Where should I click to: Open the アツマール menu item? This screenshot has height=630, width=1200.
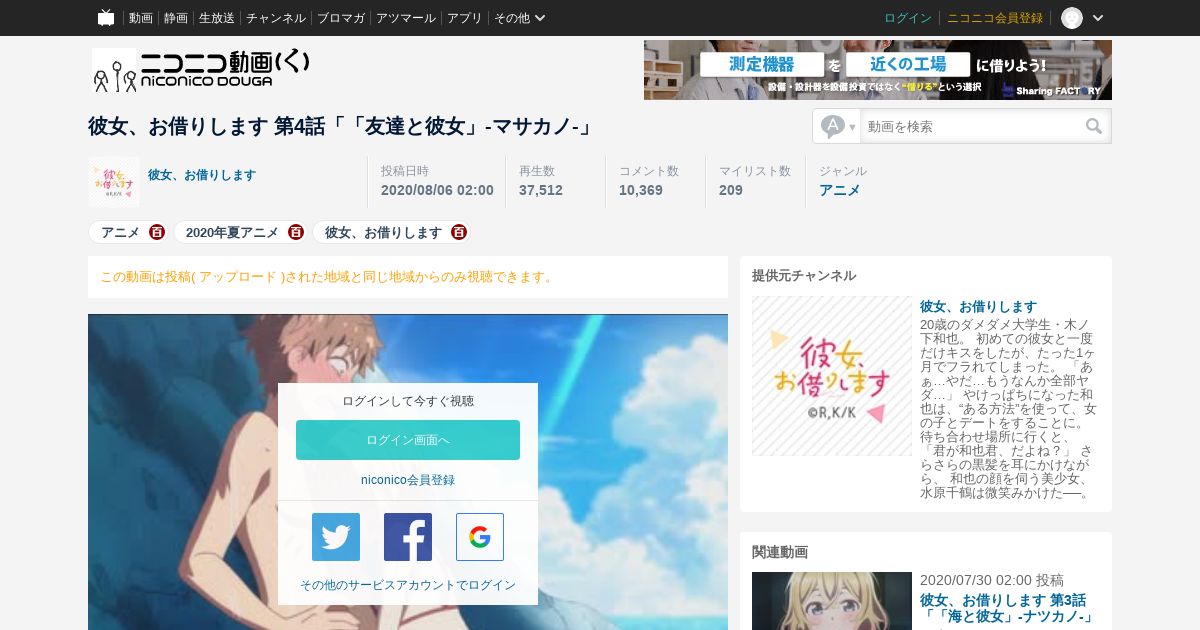point(406,18)
